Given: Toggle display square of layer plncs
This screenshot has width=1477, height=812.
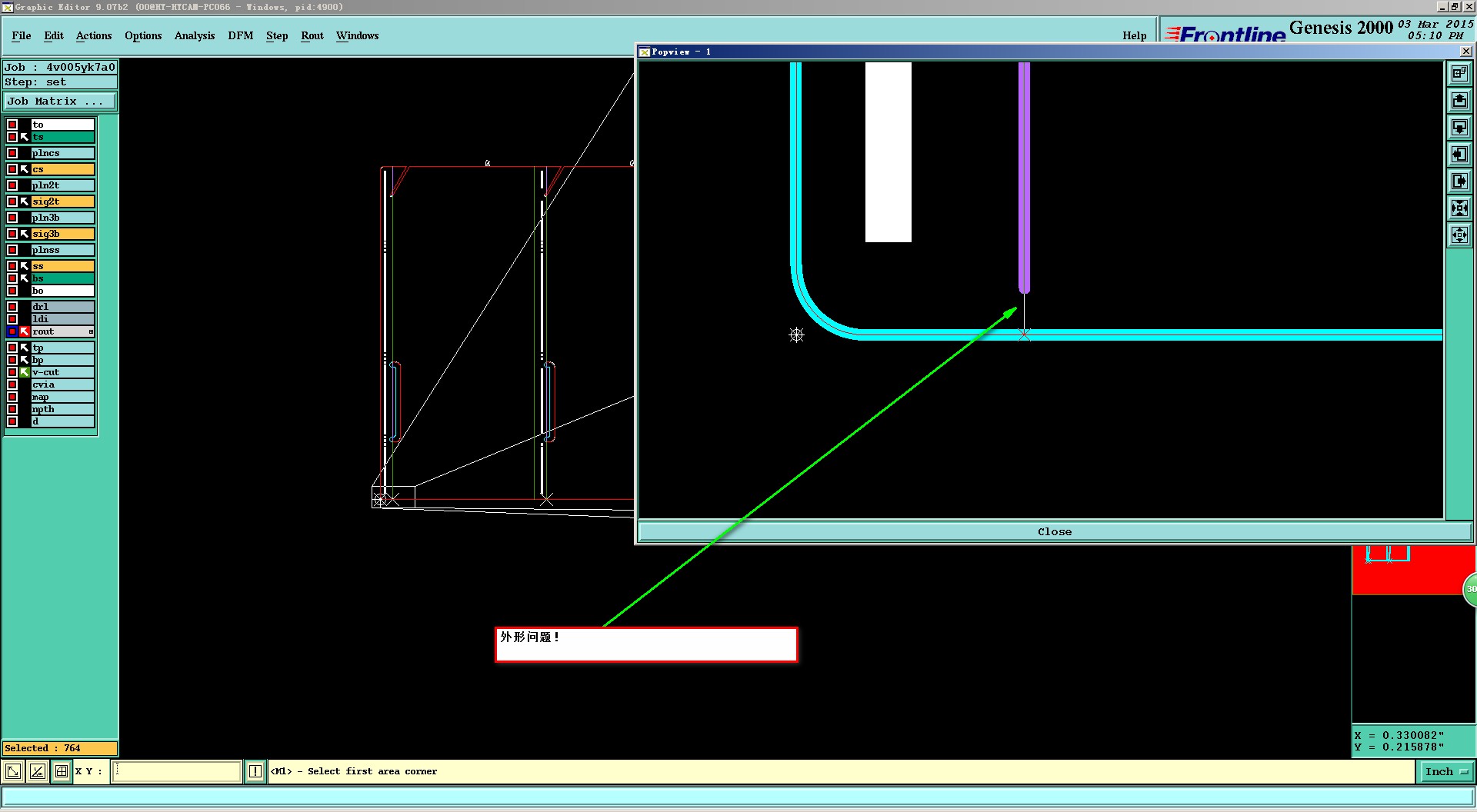Looking at the screenshot, I should click(12, 153).
